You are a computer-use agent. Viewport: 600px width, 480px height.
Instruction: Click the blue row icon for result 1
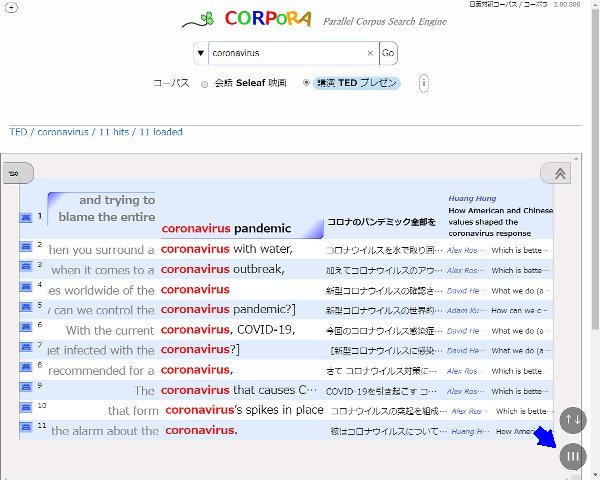25,216
